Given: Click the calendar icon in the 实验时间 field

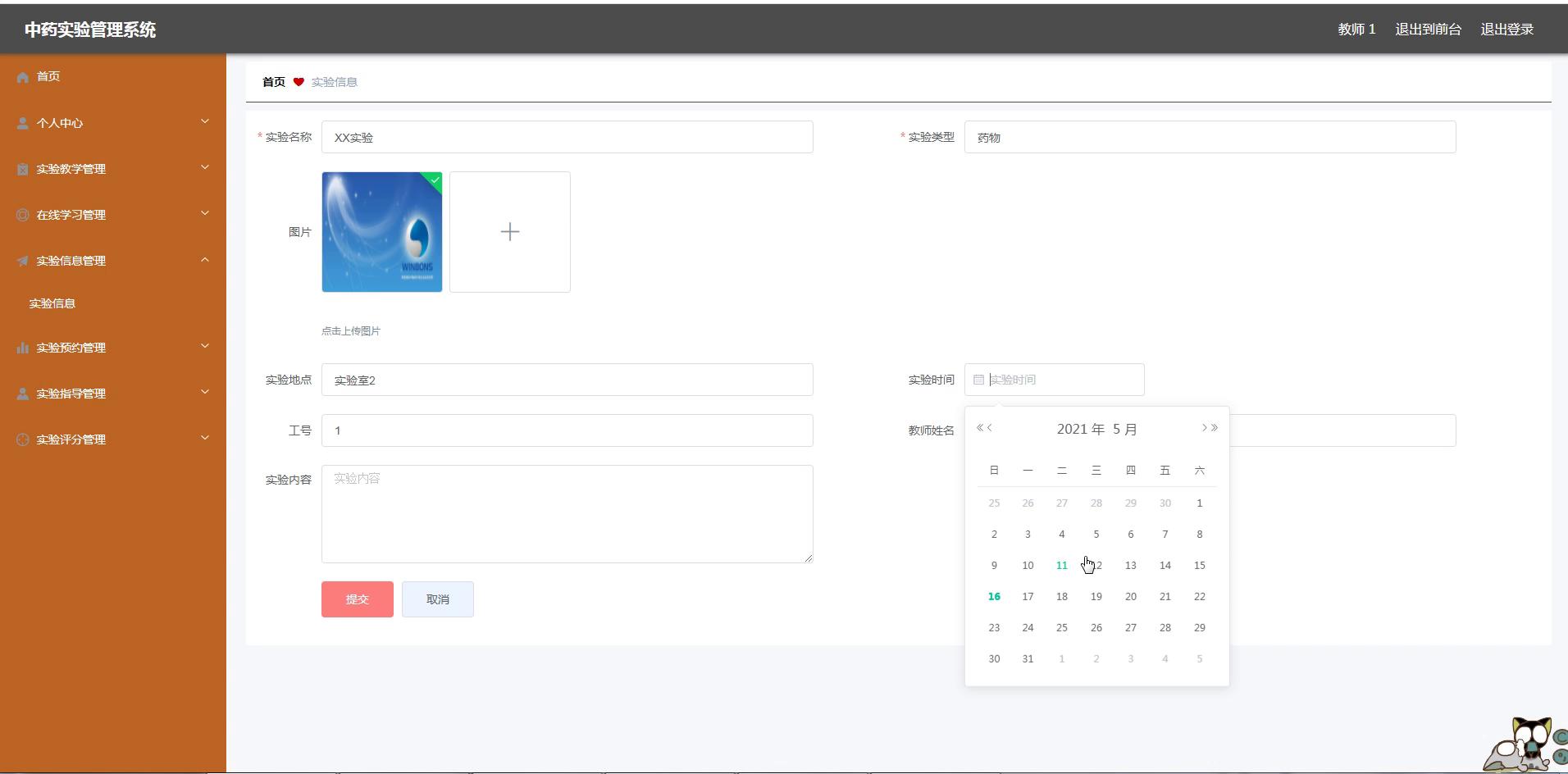Looking at the screenshot, I should (978, 380).
